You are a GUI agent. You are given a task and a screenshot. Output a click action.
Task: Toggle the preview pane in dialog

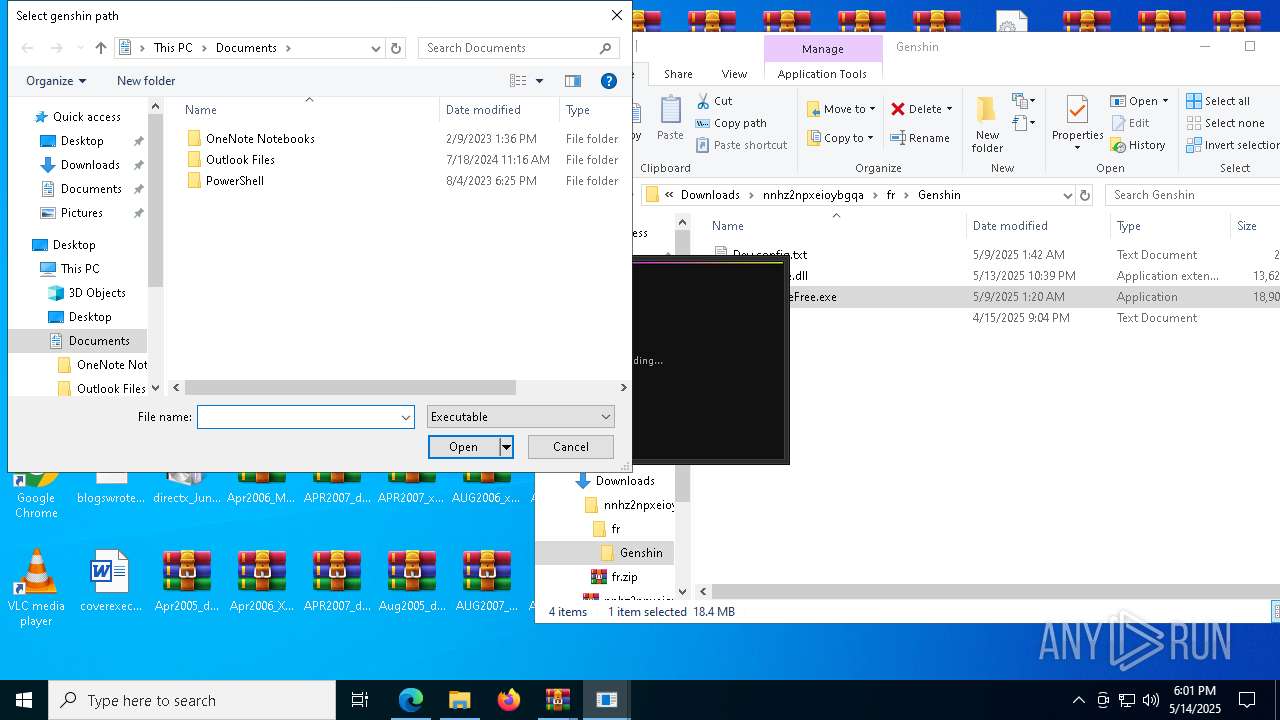click(573, 81)
